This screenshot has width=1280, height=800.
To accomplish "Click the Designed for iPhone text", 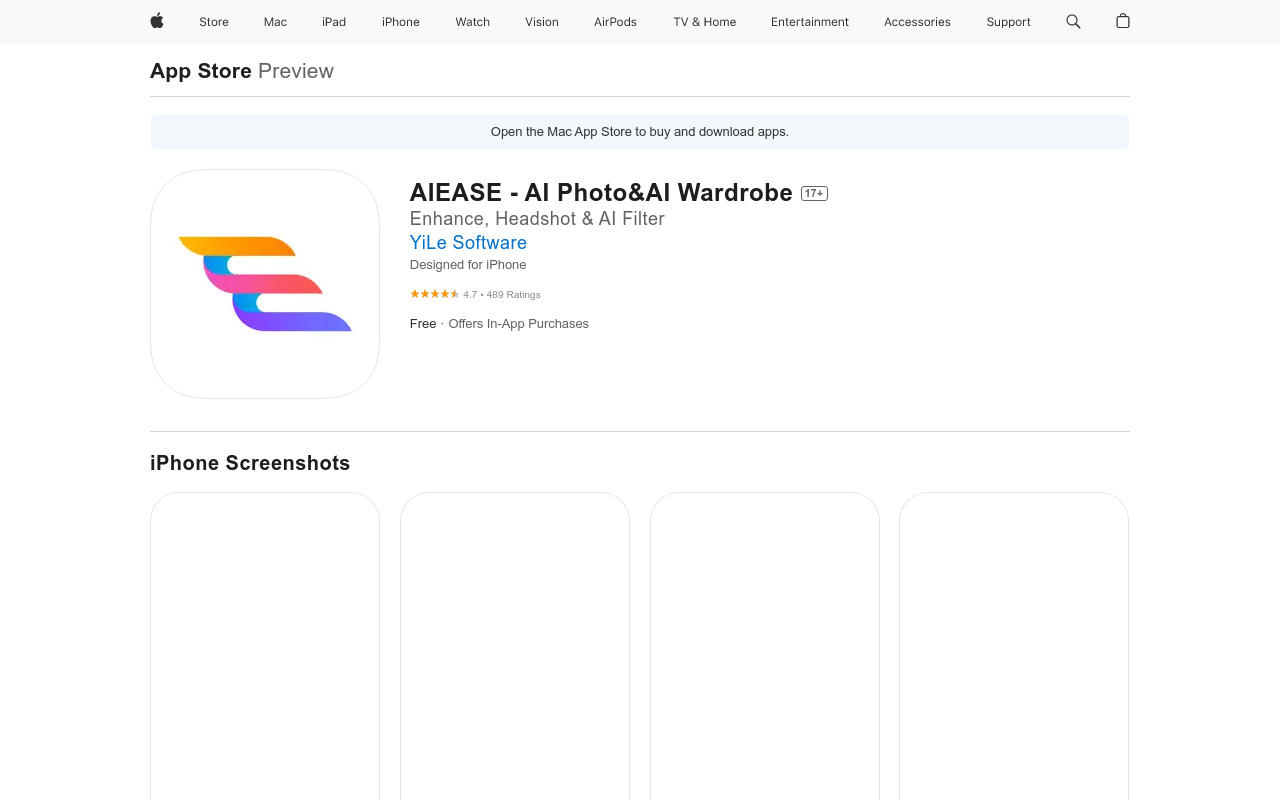I will click(468, 265).
